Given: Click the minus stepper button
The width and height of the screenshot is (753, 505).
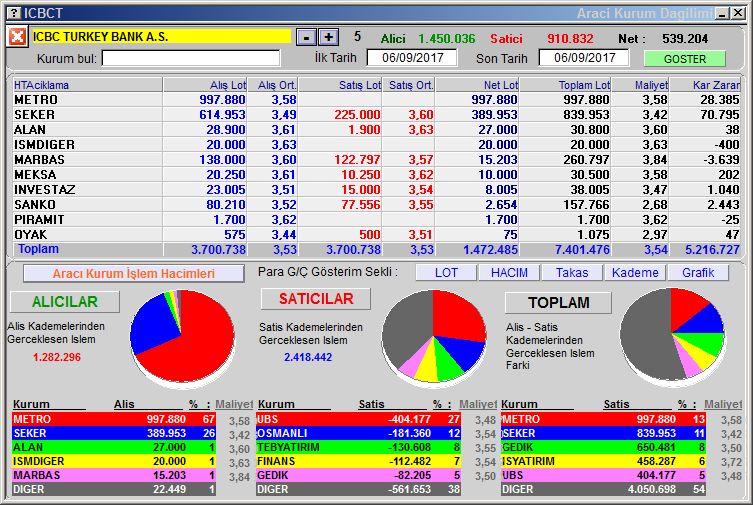Looking at the screenshot, I should coord(306,37).
